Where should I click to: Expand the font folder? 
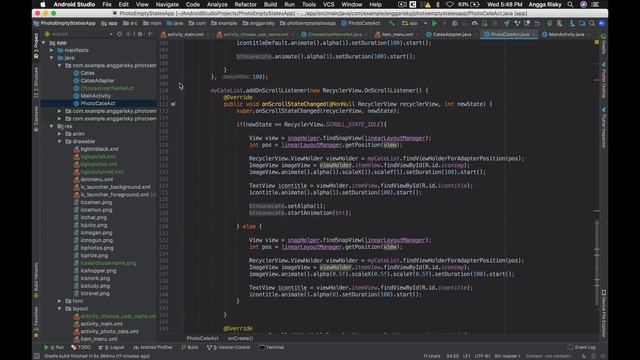coord(59,301)
